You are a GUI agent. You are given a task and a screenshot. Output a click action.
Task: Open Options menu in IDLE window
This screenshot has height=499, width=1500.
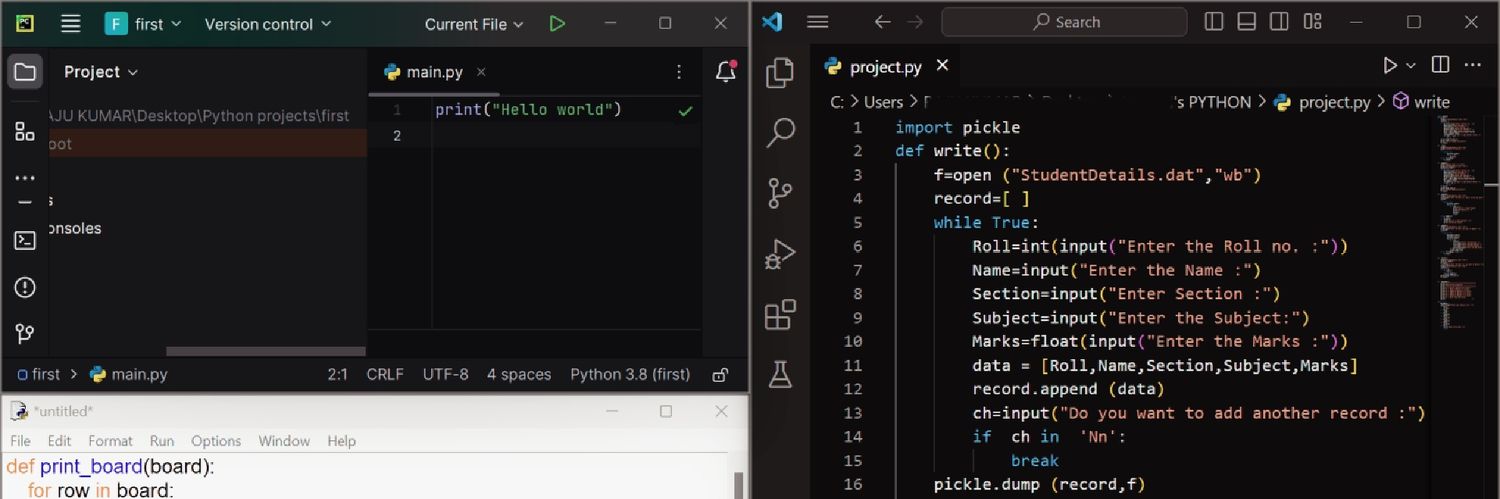[216, 441]
